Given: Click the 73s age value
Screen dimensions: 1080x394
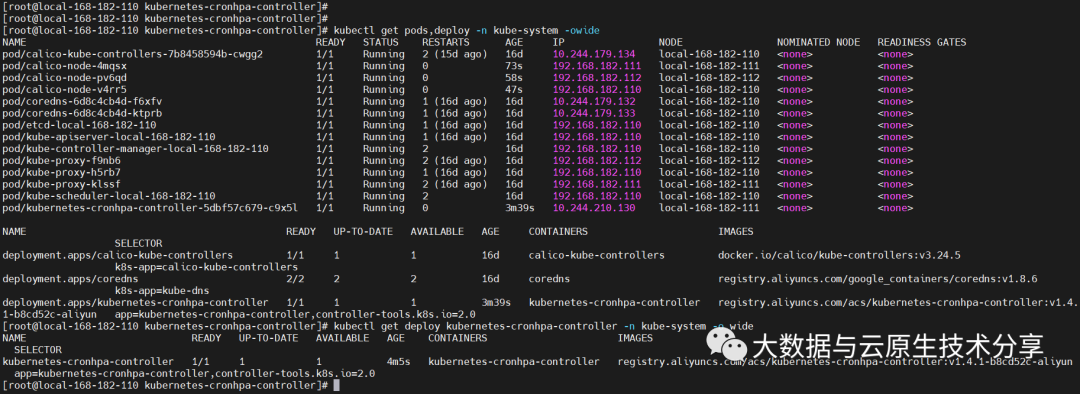Looking at the screenshot, I should point(514,65).
